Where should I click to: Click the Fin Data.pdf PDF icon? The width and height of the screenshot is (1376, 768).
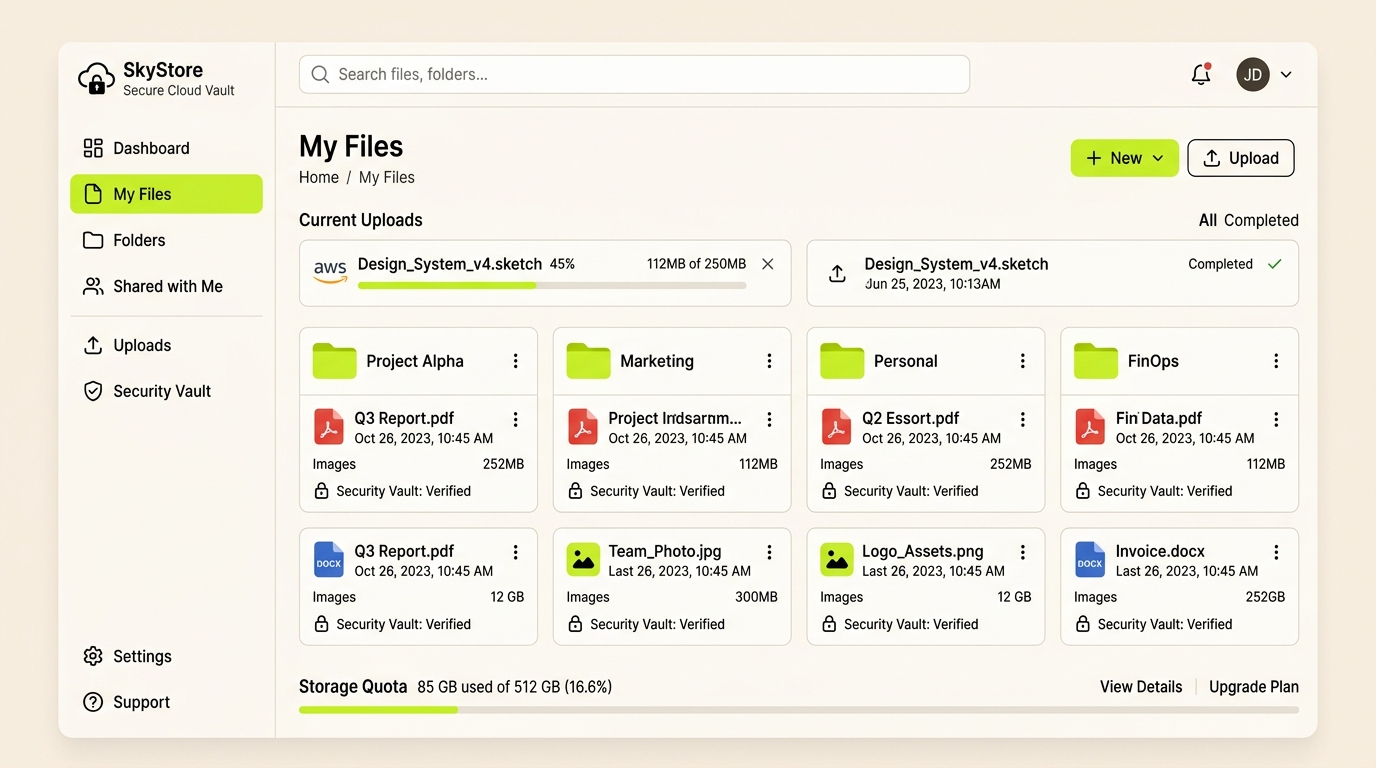coord(1090,427)
